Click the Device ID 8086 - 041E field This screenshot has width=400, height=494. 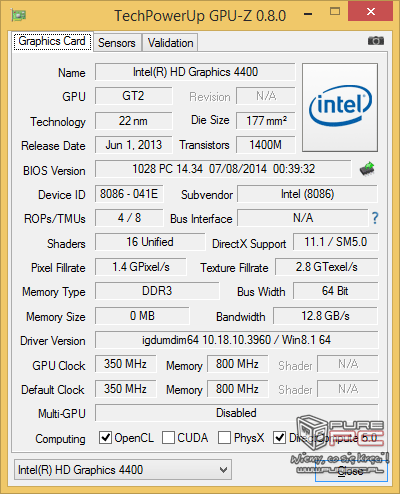point(129,194)
